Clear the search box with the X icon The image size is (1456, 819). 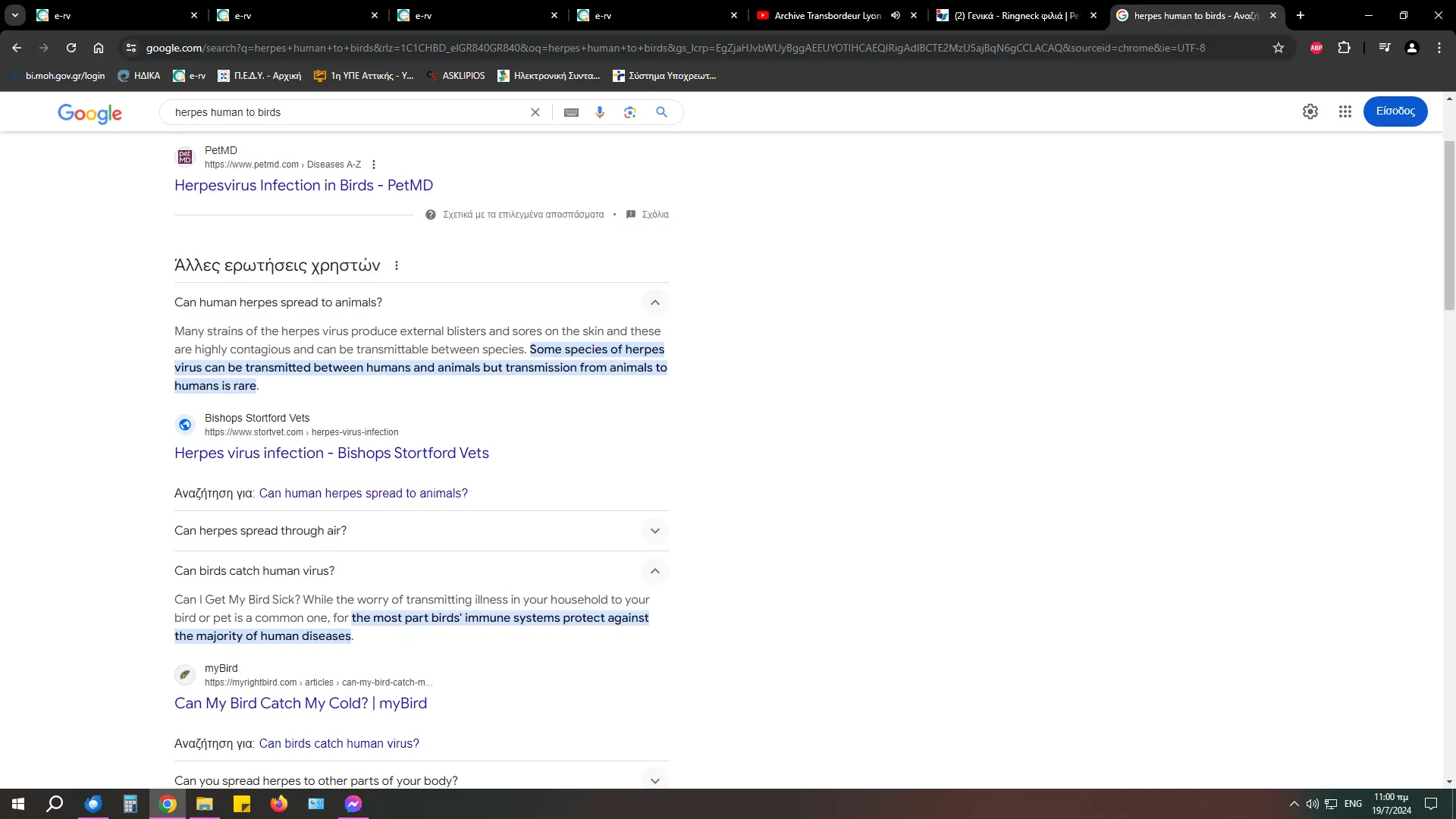(x=535, y=112)
